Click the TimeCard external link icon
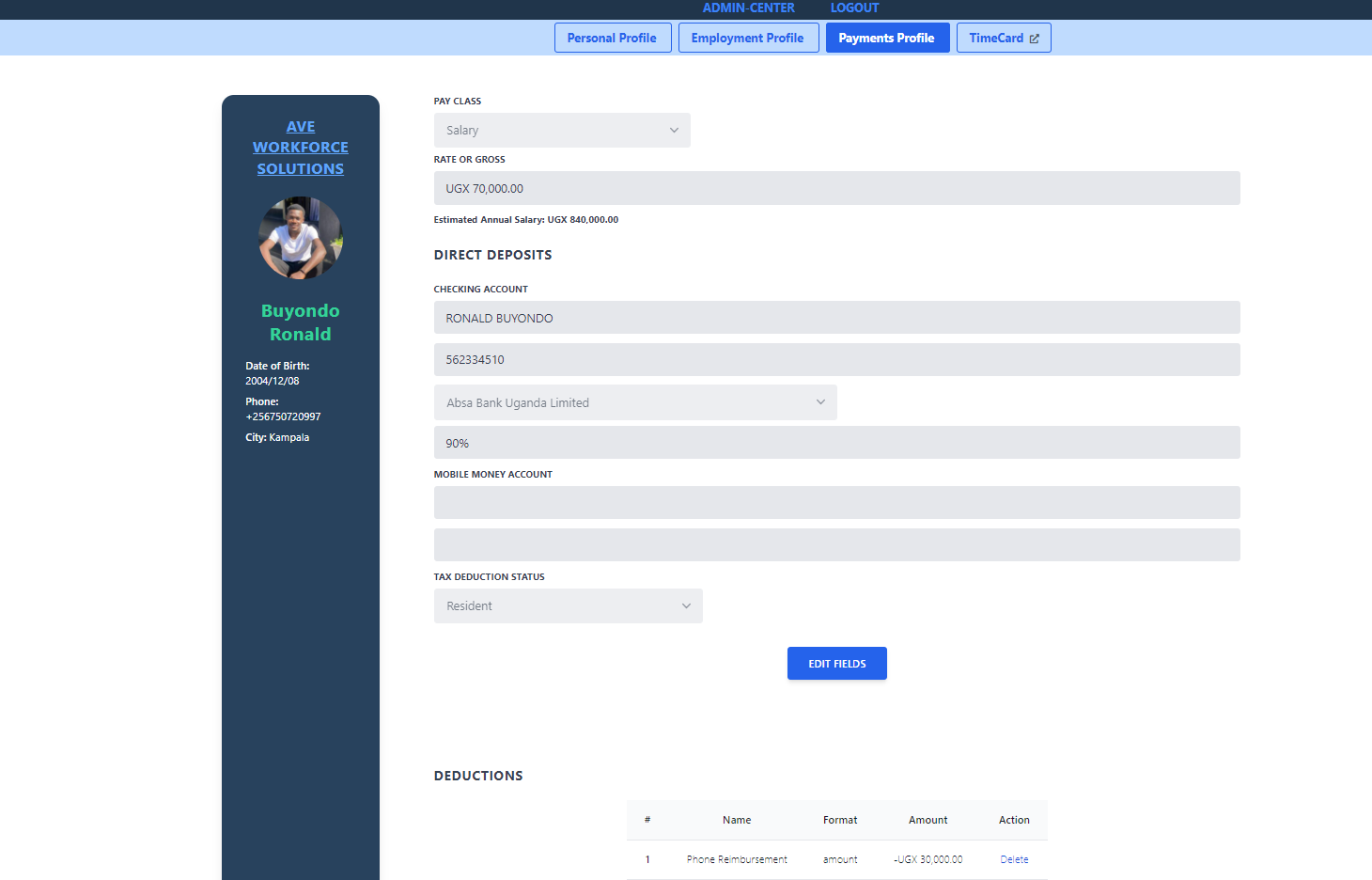 tap(1035, 39)
